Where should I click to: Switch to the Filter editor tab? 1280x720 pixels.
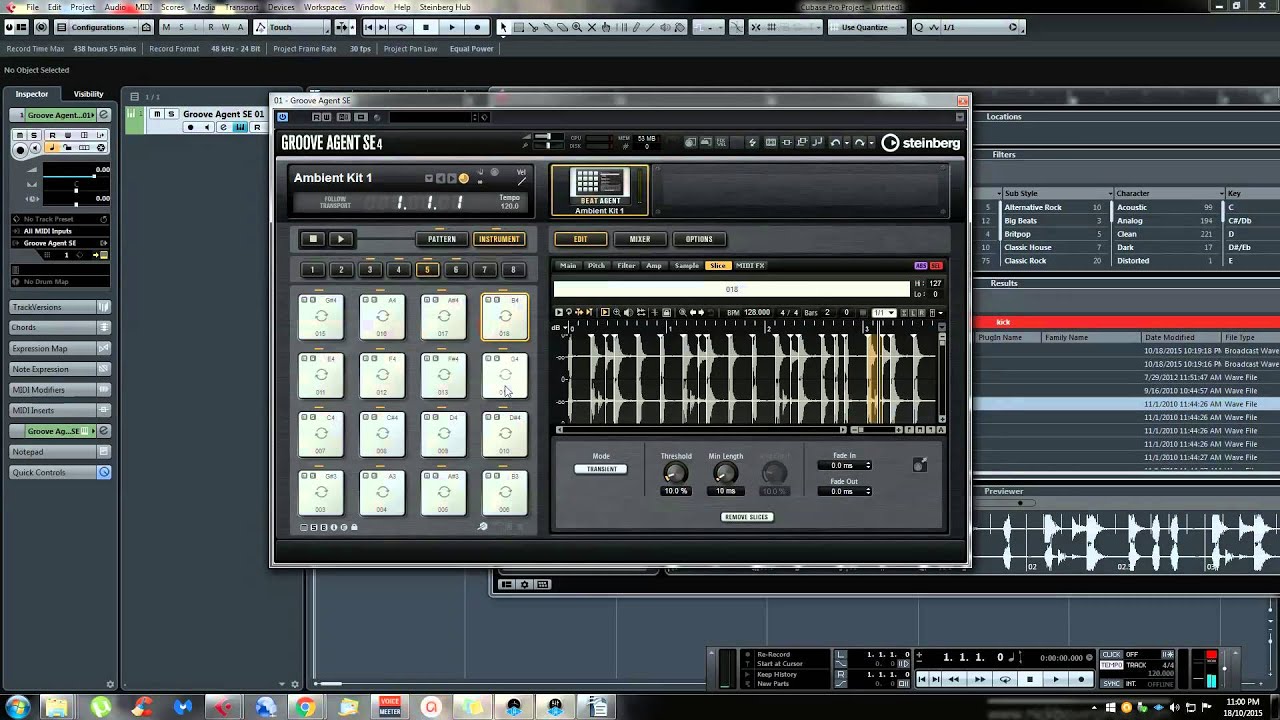tap(626, 266)
